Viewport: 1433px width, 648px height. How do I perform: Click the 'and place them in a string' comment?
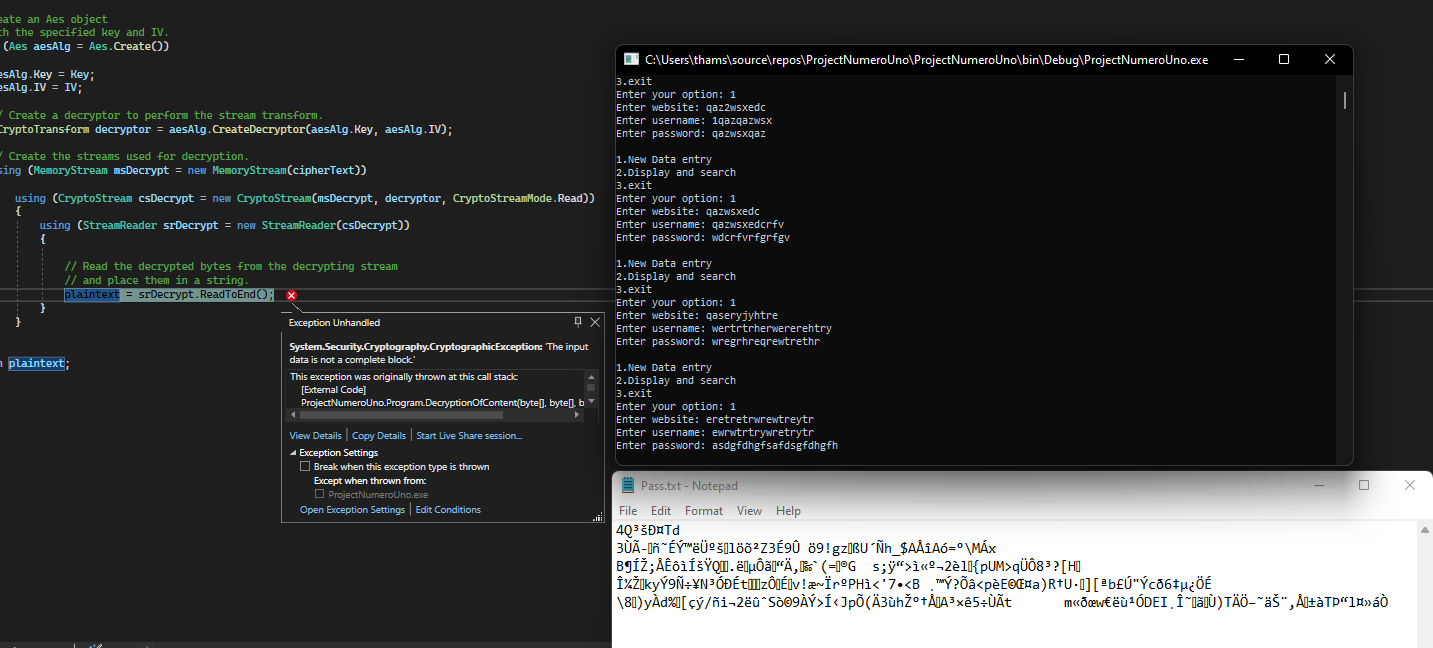[x=156, y=281]
